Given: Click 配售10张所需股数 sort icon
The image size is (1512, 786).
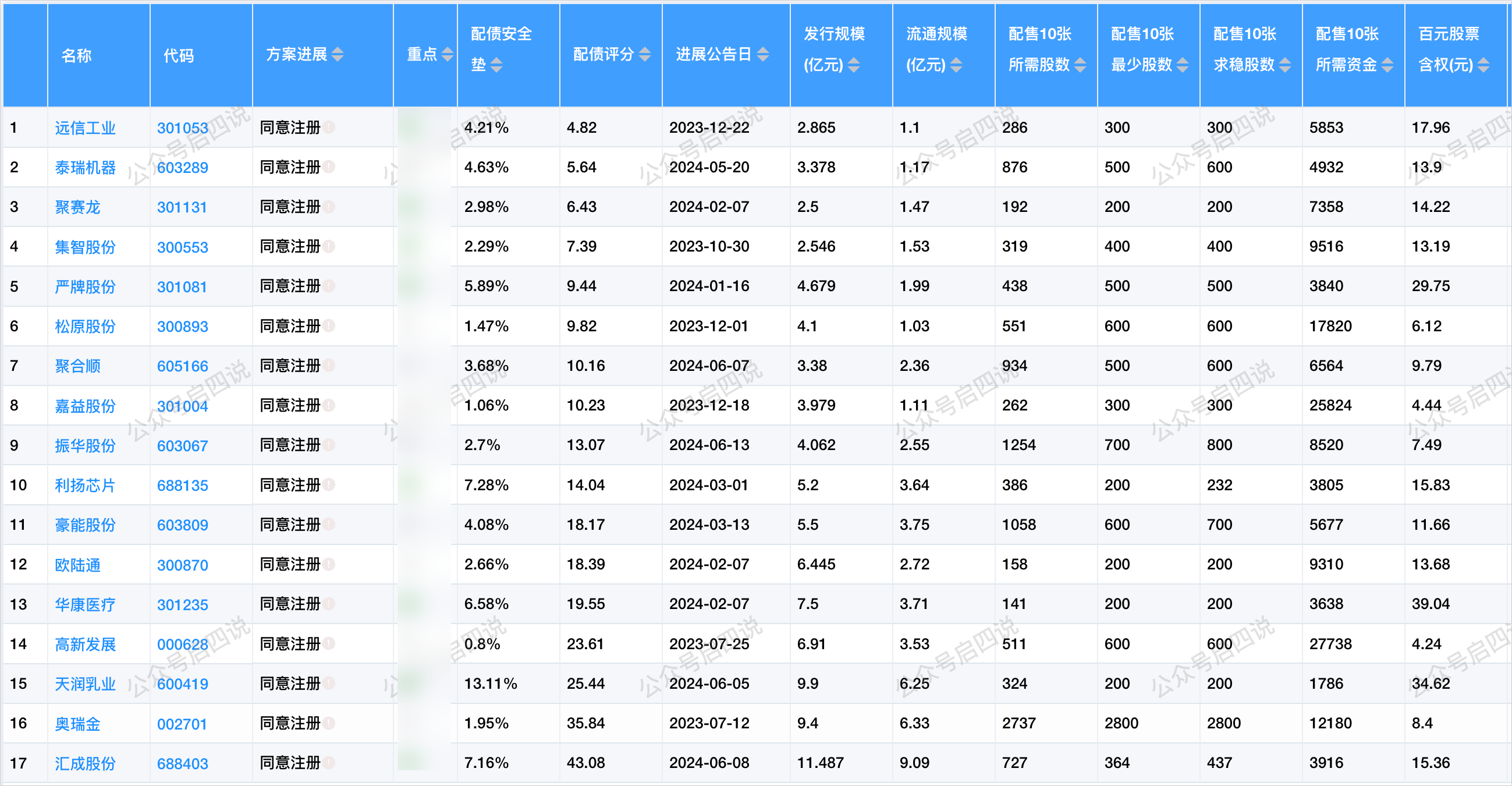Looking at the screenshot, I should click(x=1080, y=65).
